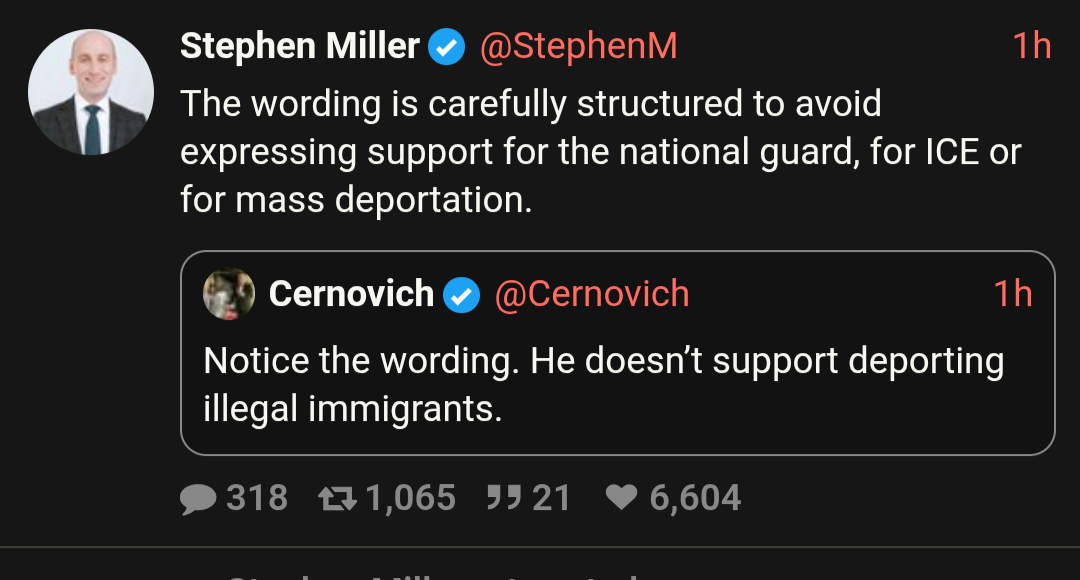Viewport: 1080px width, 580px height.
Task: Click Cernovich's blue verified badge
Action: 461,295
